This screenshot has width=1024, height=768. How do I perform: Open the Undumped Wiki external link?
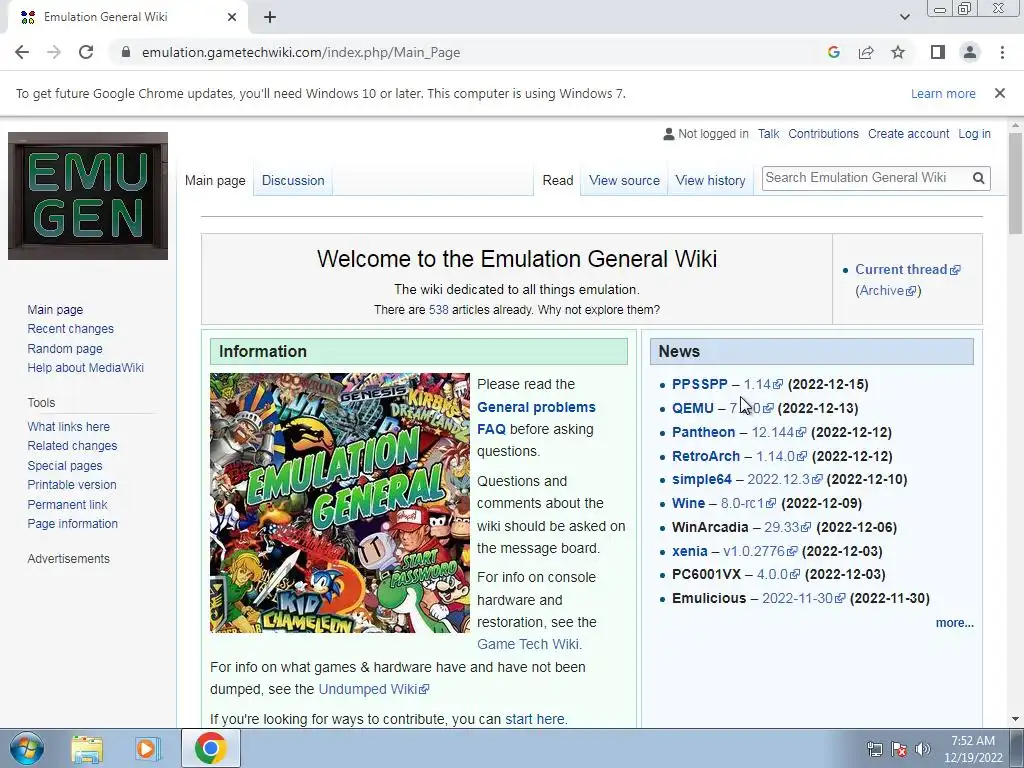(374, 689)
